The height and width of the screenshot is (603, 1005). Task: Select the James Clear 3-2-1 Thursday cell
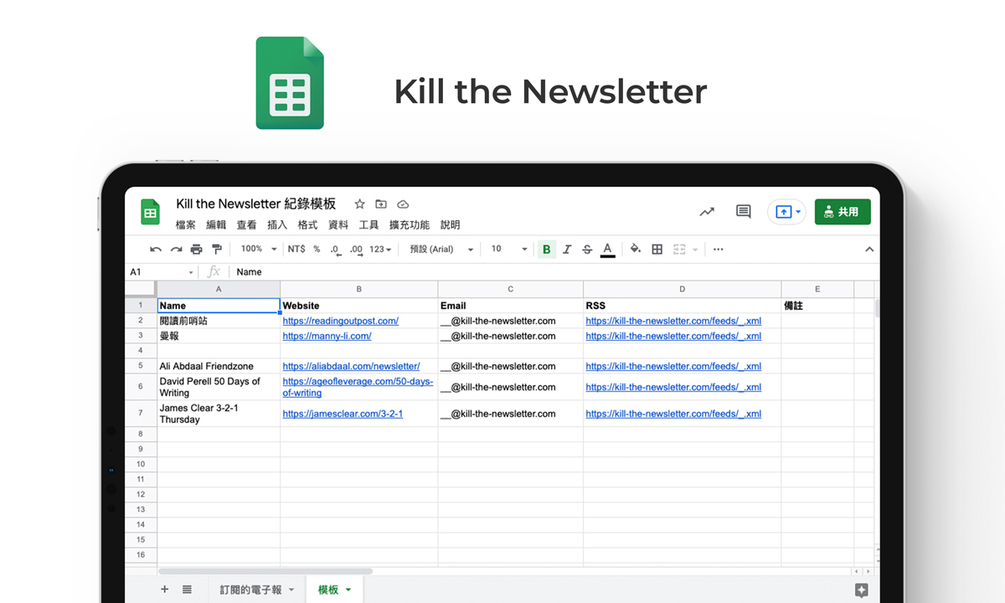219,413
